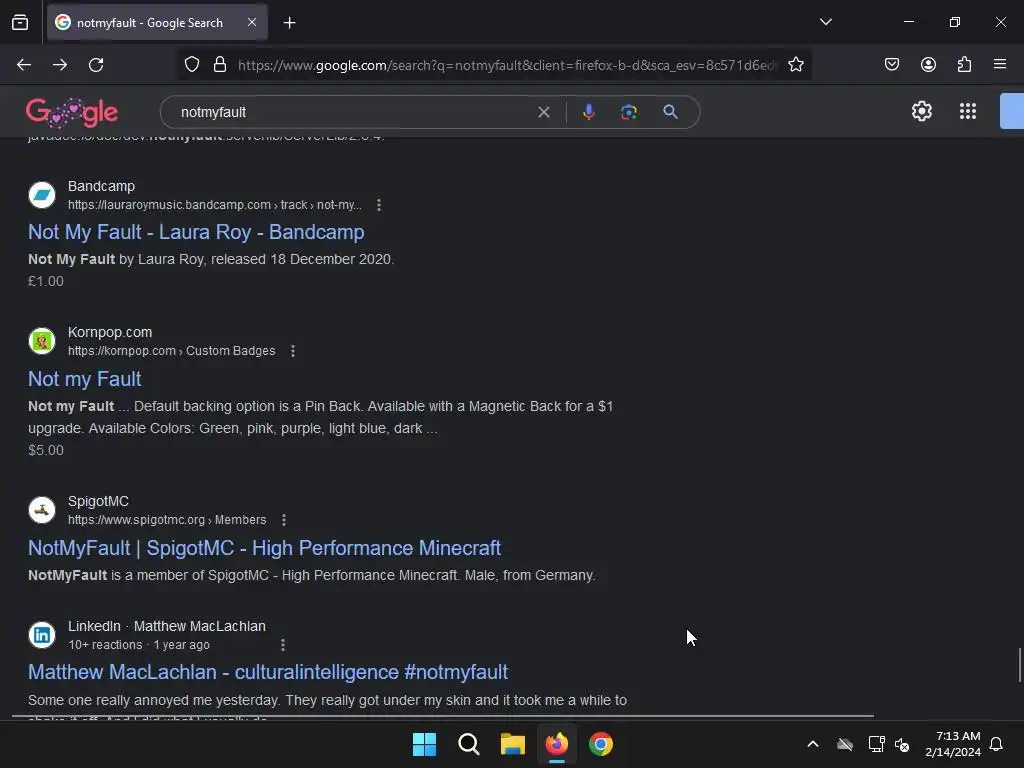Click the blue Sign in button
Image resolution: width=1024 pixels, height=768 pixels.
point(1012,112)
